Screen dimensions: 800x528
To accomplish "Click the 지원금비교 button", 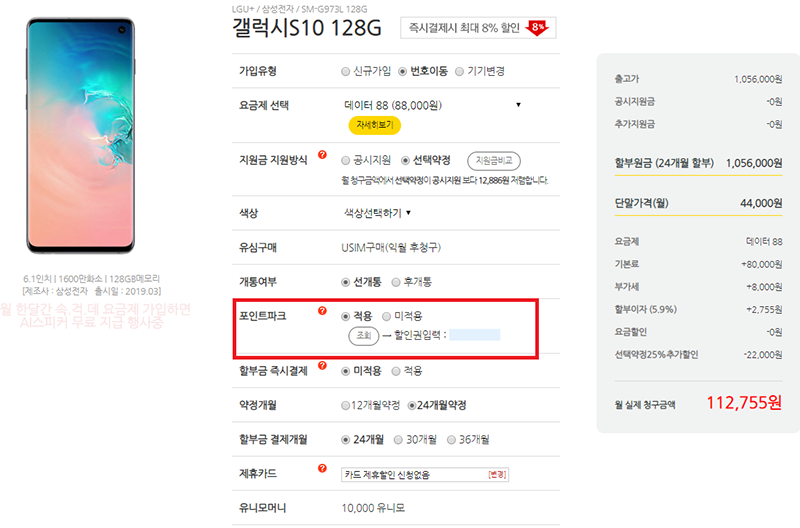I will 494,160.
